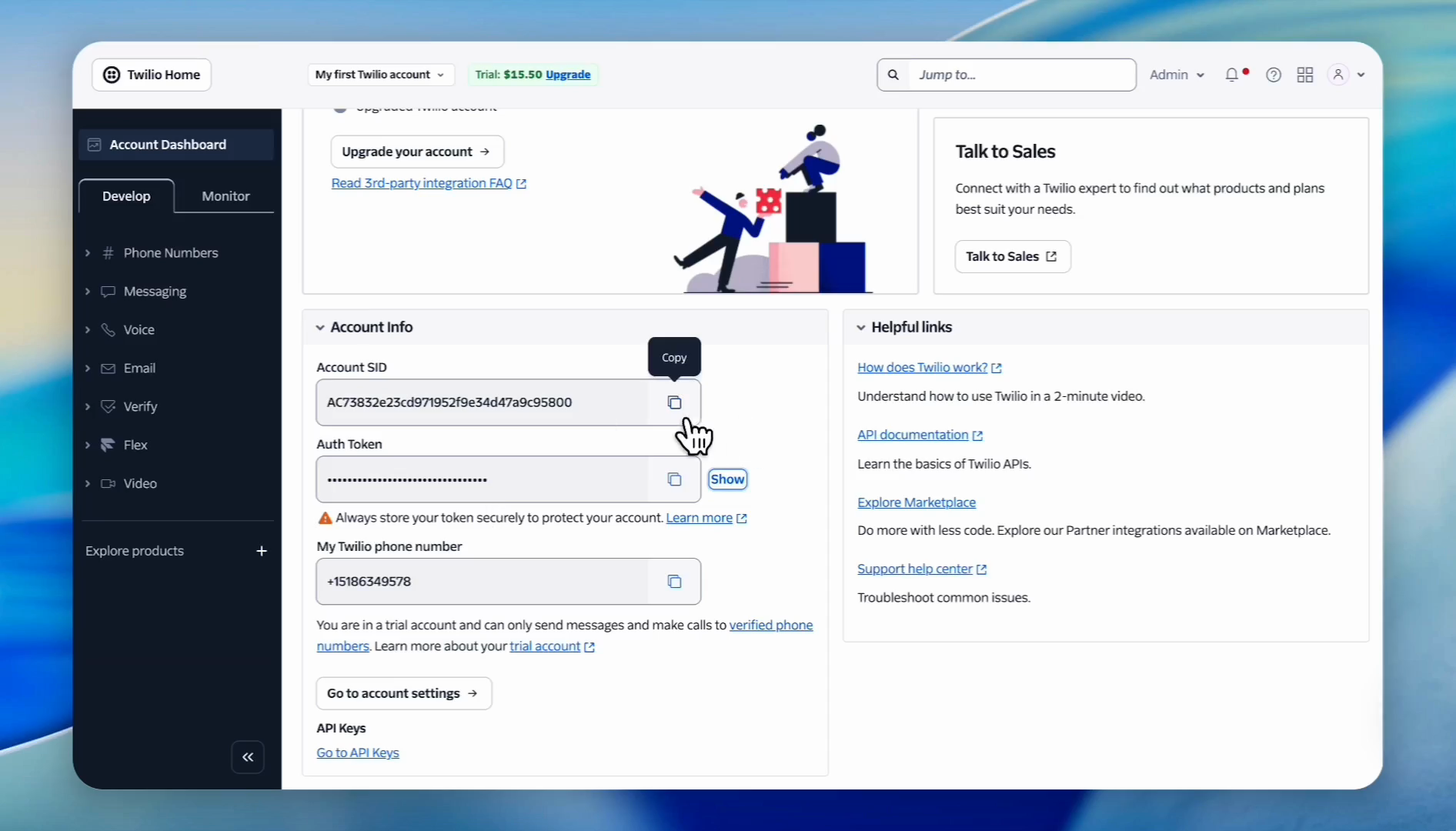This screenshot has width=1456, height=831.
Task: Click Go to account settings button
Action: pyautogui.click(x=403, y=693)
